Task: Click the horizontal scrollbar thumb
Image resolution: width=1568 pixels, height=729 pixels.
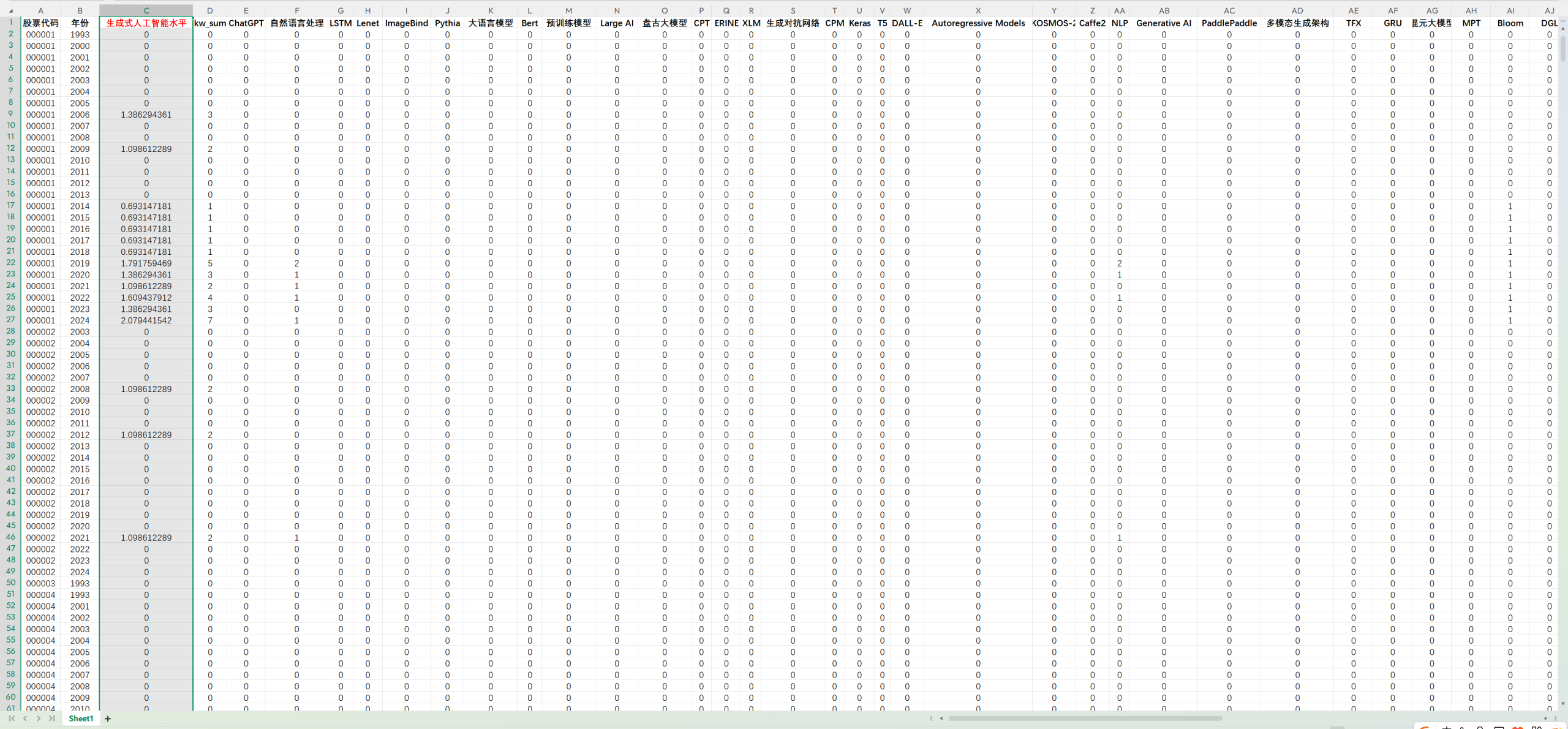Action: pos(1084,719)
